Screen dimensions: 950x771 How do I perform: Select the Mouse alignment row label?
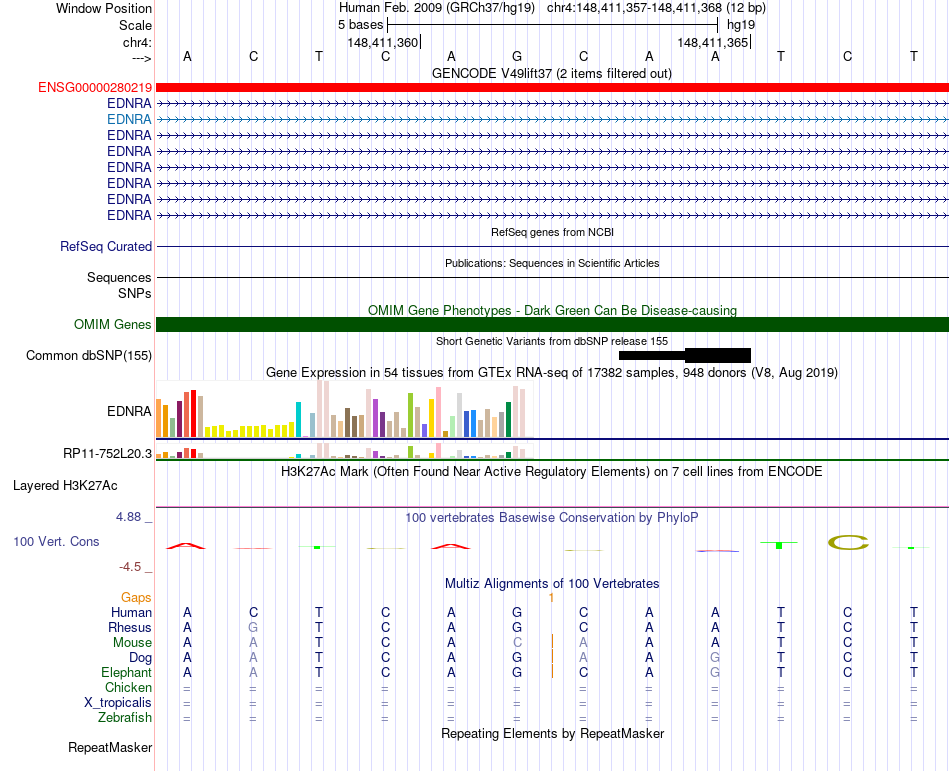point(132,643)
